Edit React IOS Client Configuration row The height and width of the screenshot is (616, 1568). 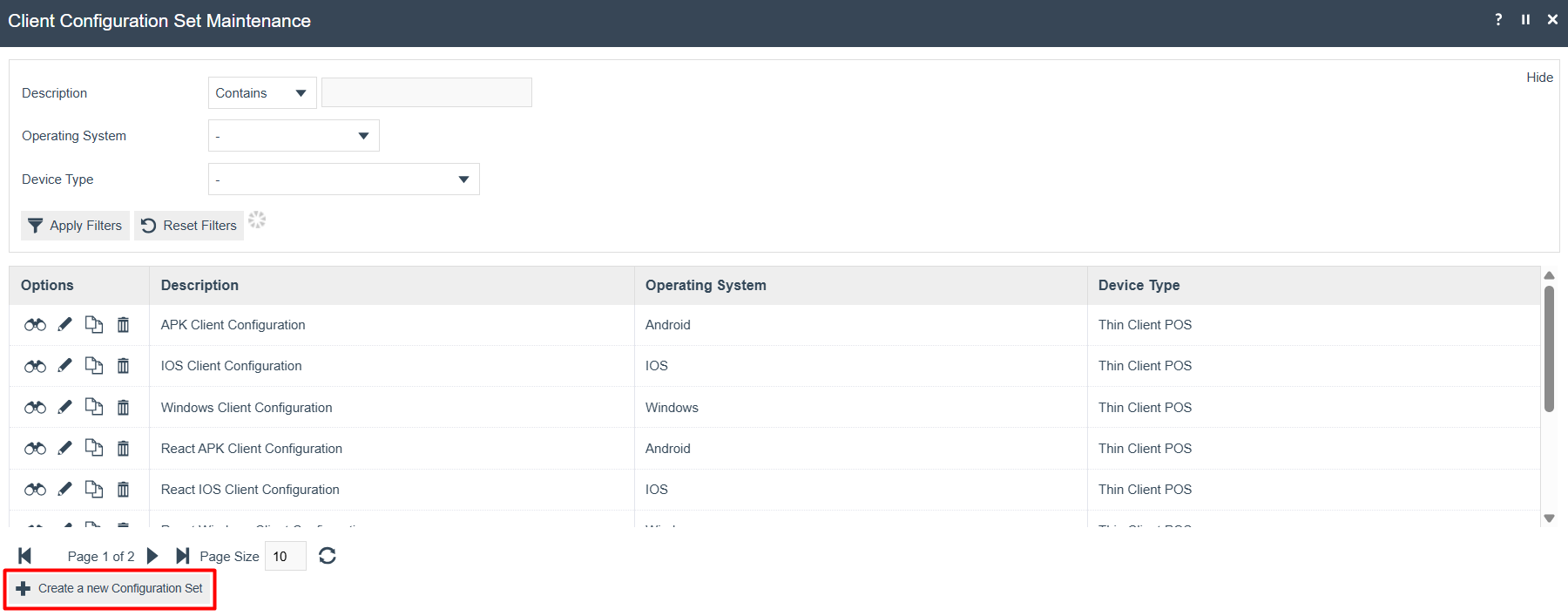[64, 490]
